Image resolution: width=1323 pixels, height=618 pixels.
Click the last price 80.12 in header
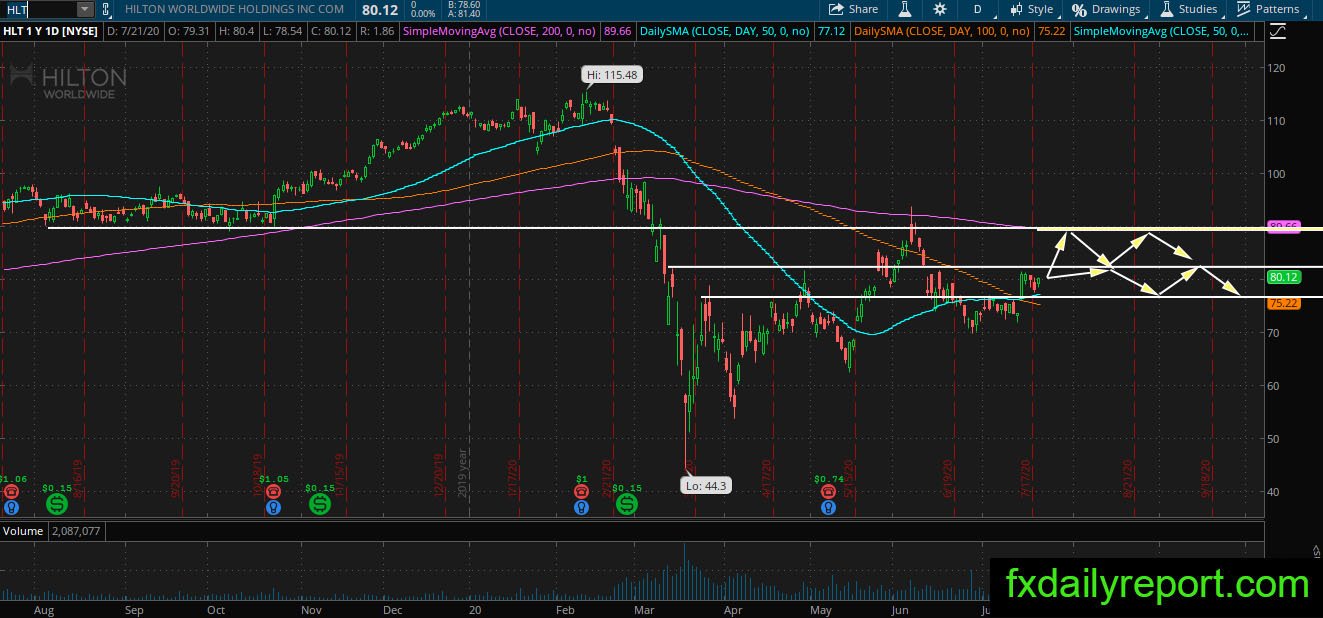click(379, 9)
